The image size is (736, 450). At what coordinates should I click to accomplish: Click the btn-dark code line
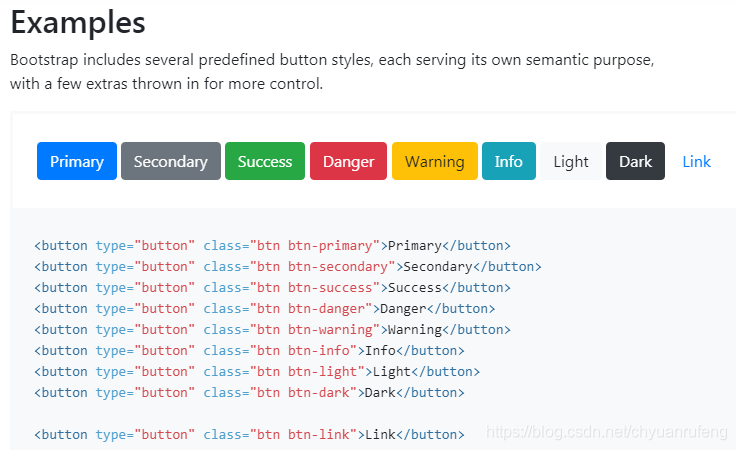click(x=249, y=392)
